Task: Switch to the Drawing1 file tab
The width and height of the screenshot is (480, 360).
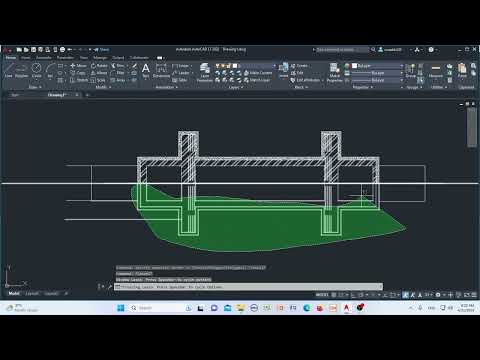Action: point(56,95)
